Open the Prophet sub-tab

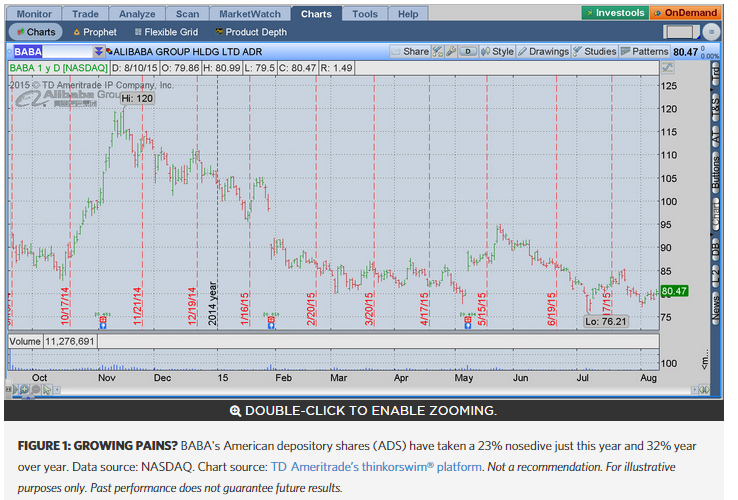[95, 32]
